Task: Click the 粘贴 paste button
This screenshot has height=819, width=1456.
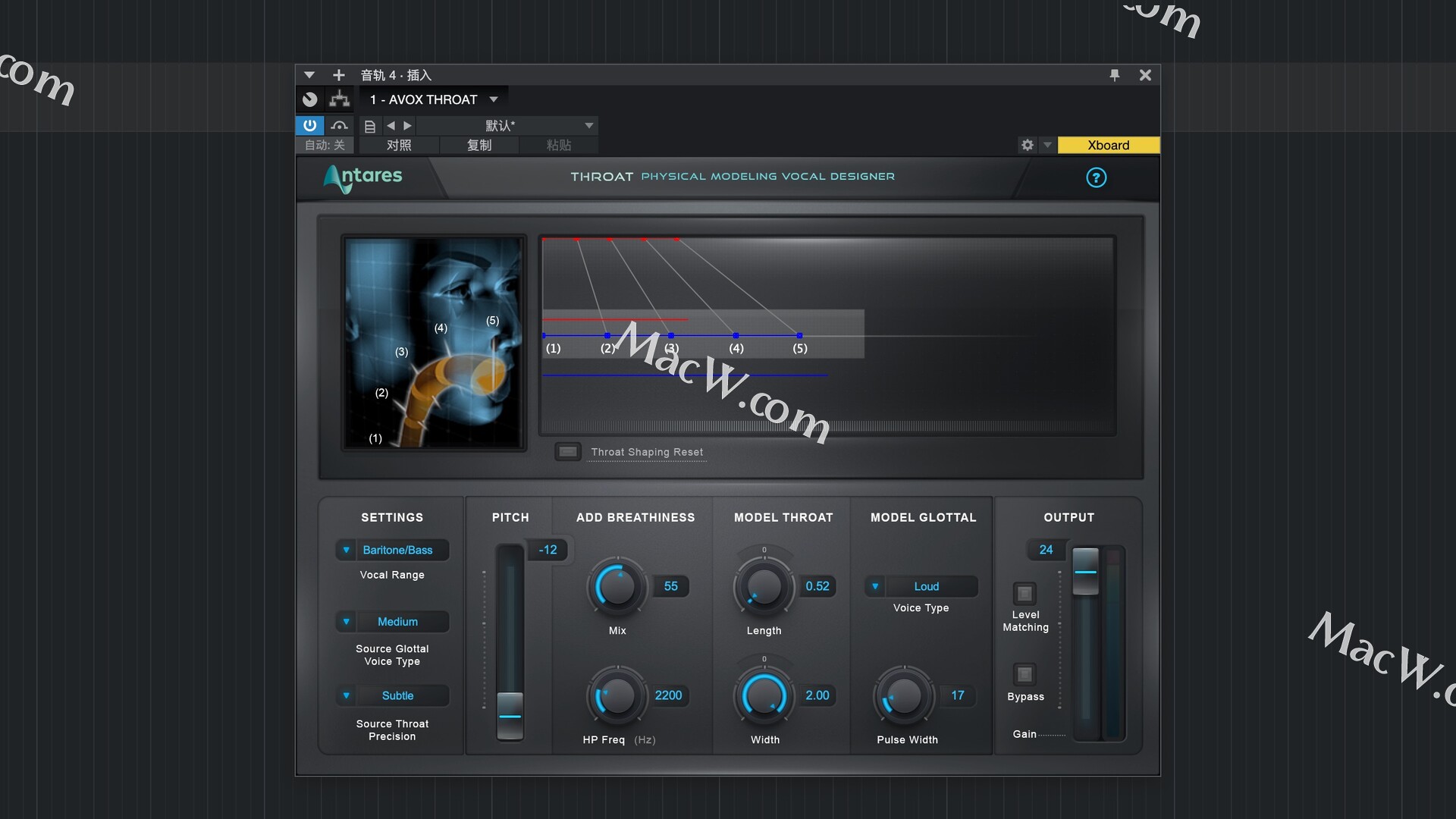Action: coord(559,145)
